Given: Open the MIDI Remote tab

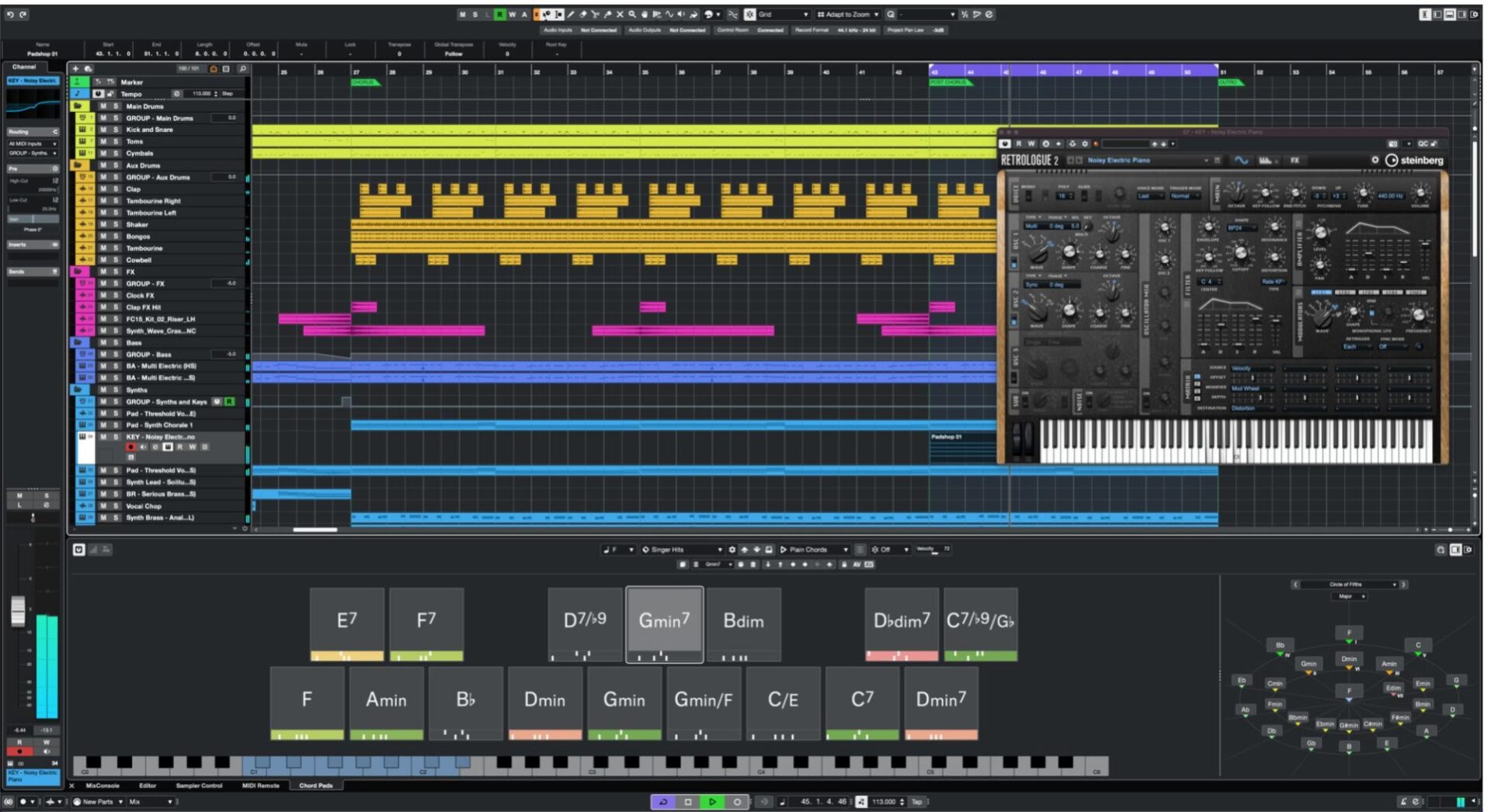Looking at the screenshot, I should [x=261, y=786].
